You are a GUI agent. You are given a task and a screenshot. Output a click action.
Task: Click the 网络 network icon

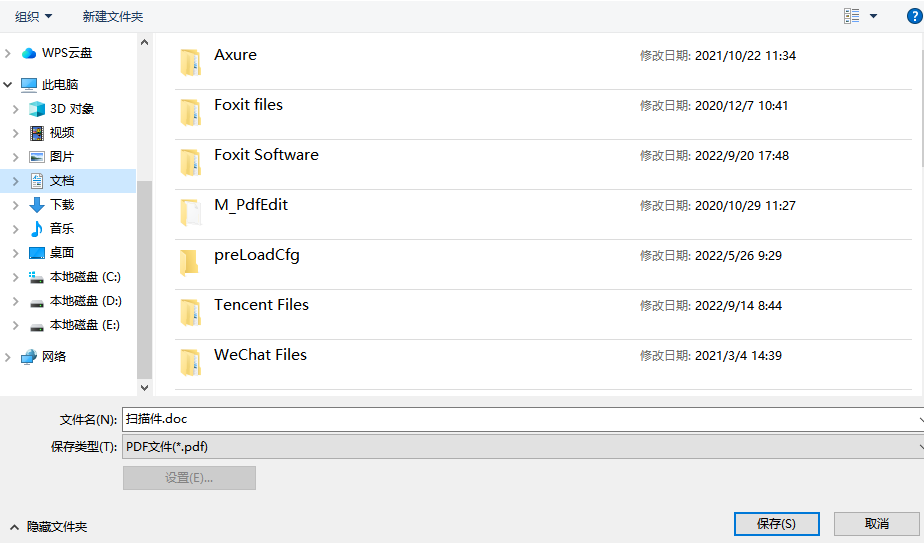coord(29,357)
